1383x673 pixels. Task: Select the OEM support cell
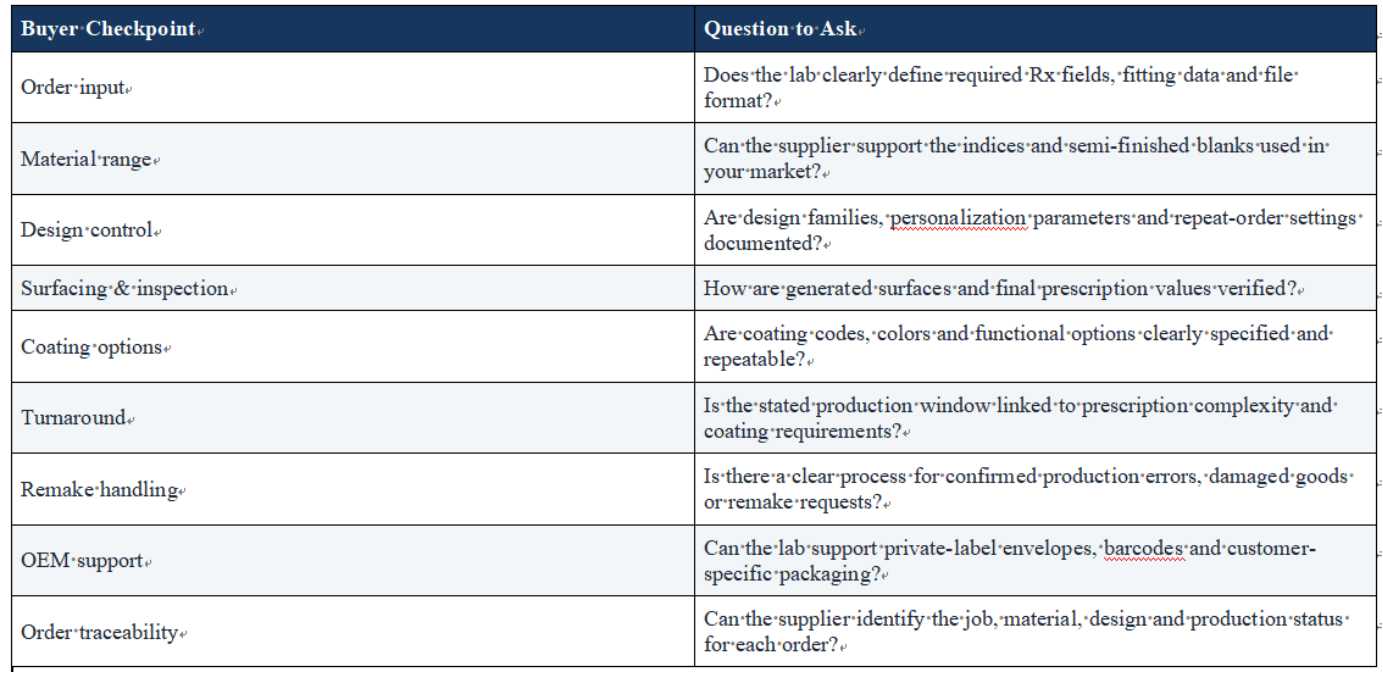pyautogui.click(x=353, y=561)
